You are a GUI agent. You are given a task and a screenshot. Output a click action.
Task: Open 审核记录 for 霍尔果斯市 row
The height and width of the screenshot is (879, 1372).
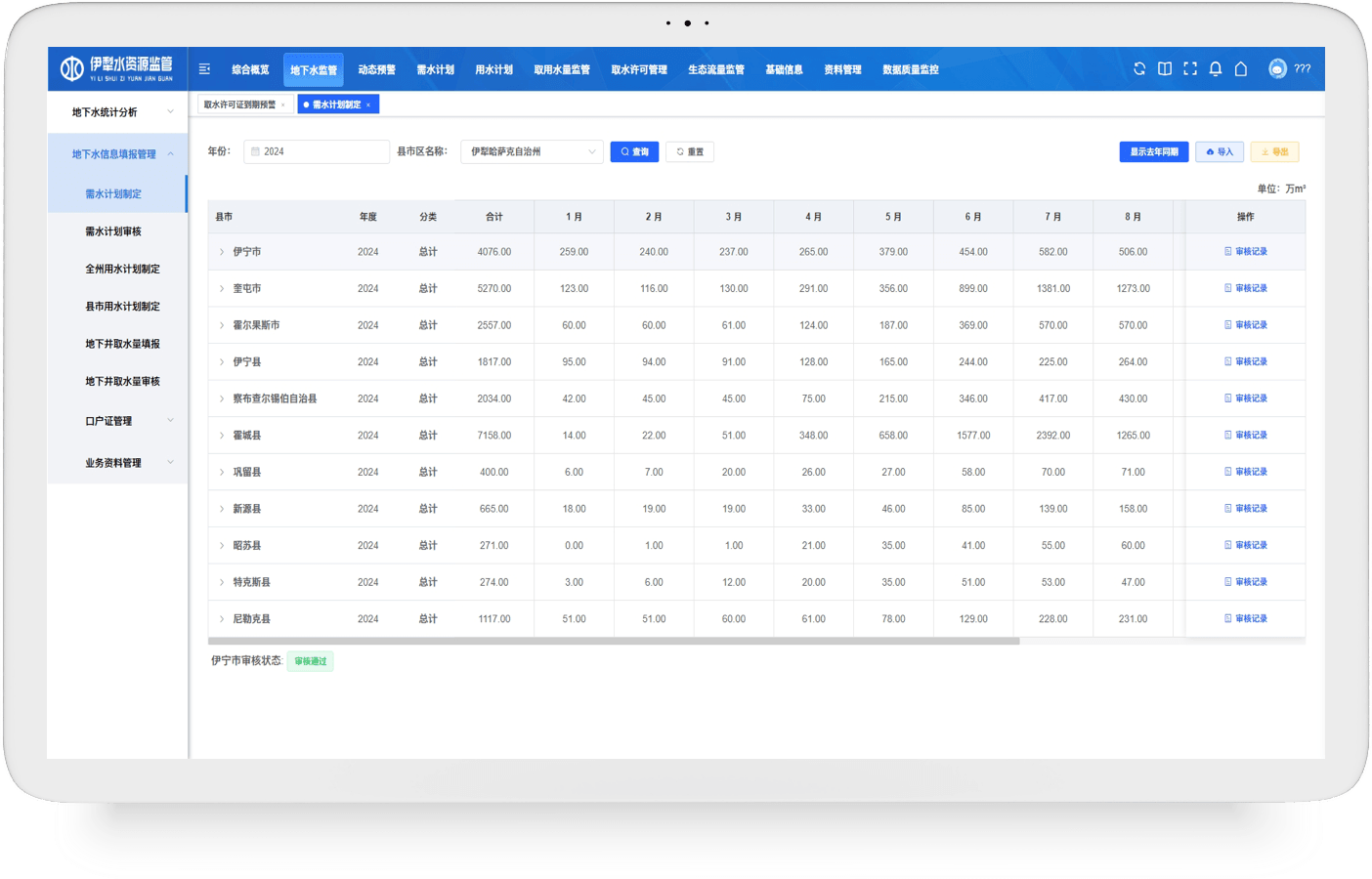pos(1246,325)
